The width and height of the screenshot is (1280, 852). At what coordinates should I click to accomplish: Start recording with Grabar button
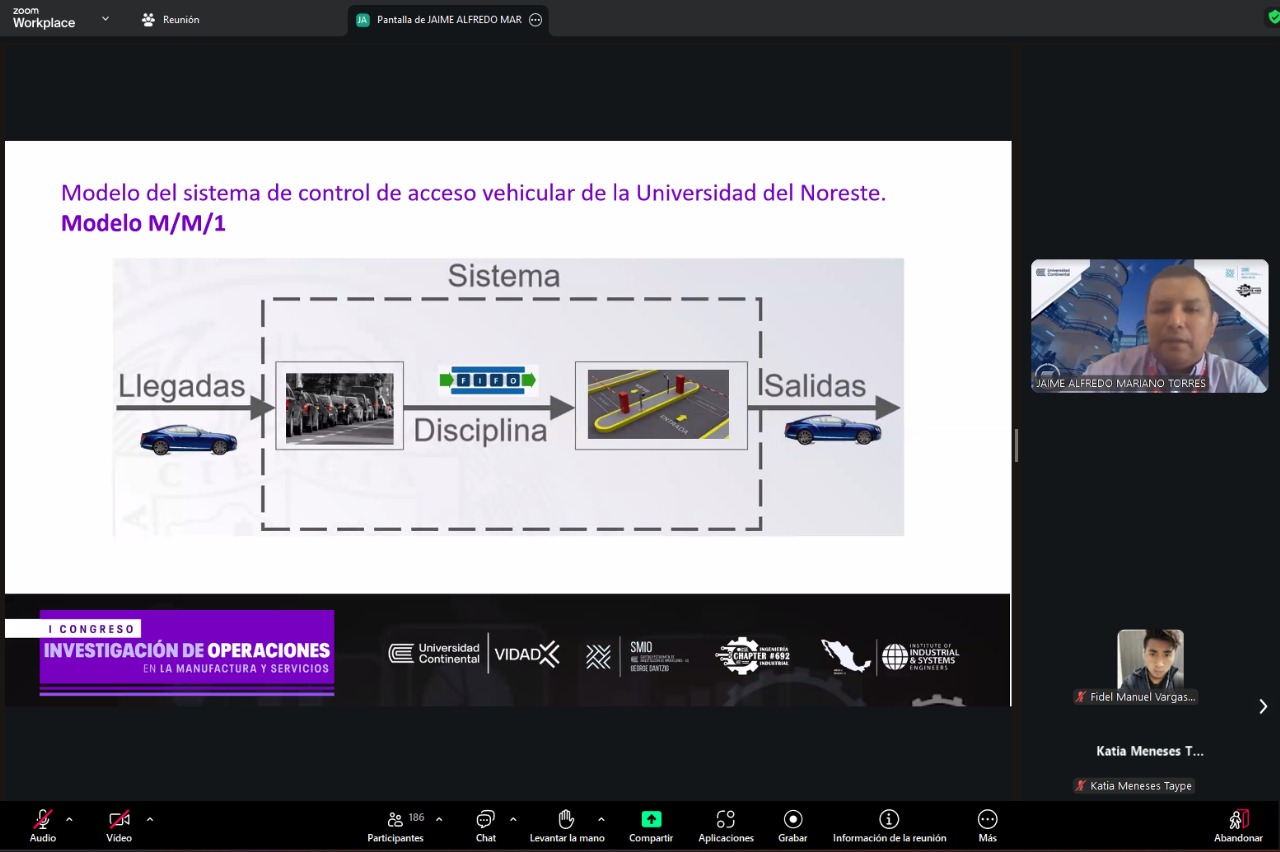tap(792, 825)
